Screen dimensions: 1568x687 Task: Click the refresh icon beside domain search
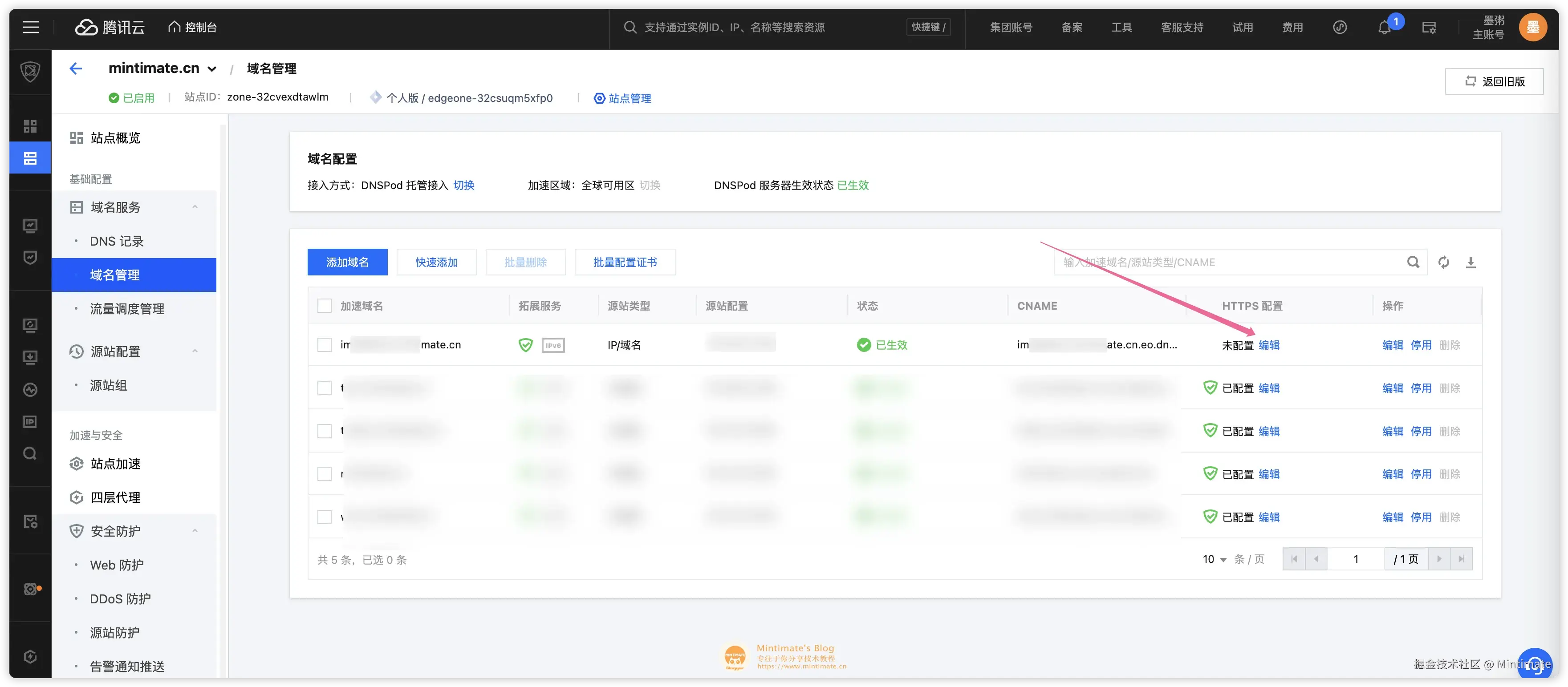point(1443,262)
